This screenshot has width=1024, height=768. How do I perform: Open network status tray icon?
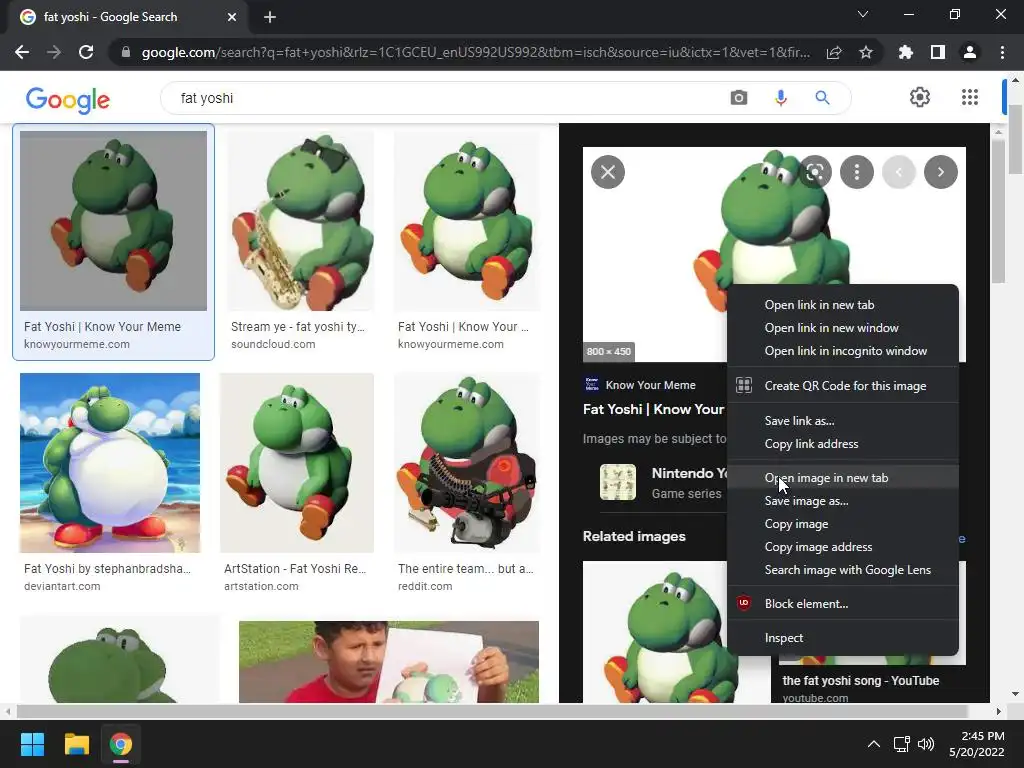point(902,744)
